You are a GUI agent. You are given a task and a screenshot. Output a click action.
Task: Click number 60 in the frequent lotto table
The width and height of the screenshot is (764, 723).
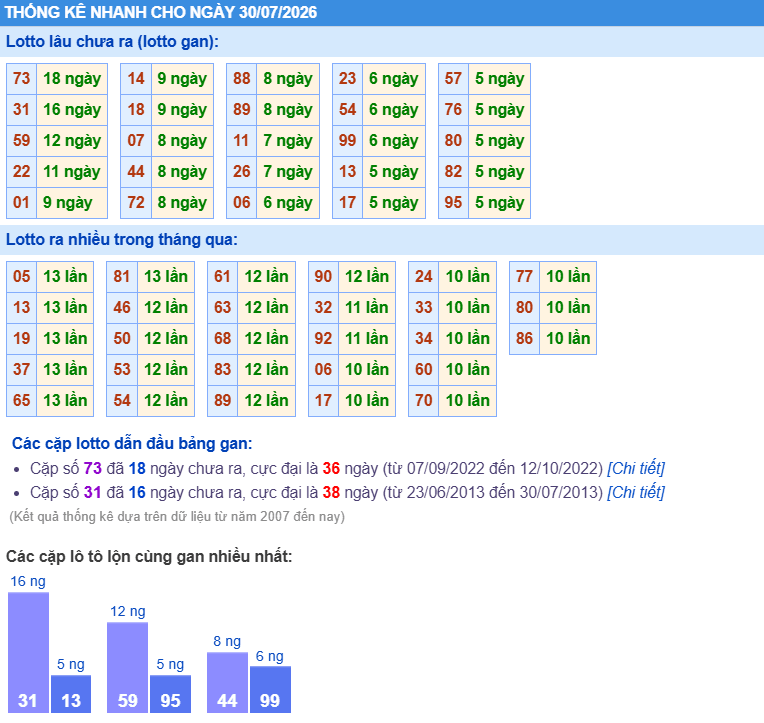(x=424, y=370)
